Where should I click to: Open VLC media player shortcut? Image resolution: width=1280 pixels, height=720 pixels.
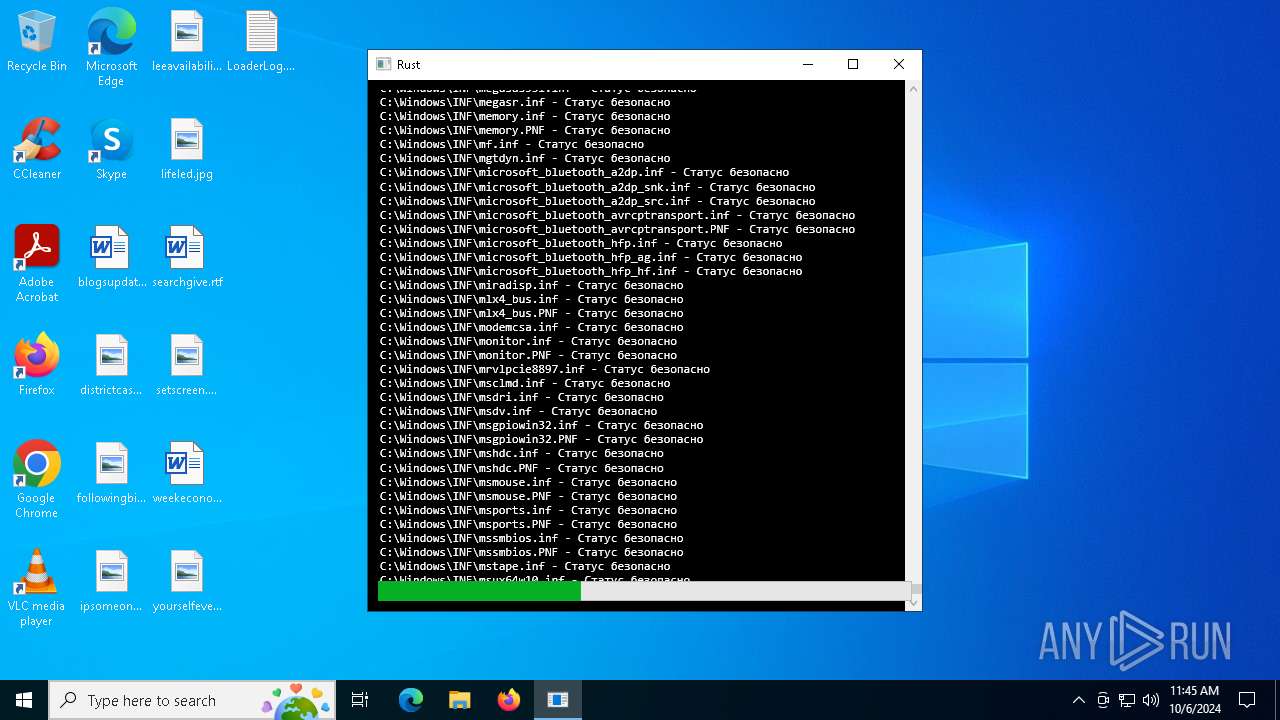point(37,588)
